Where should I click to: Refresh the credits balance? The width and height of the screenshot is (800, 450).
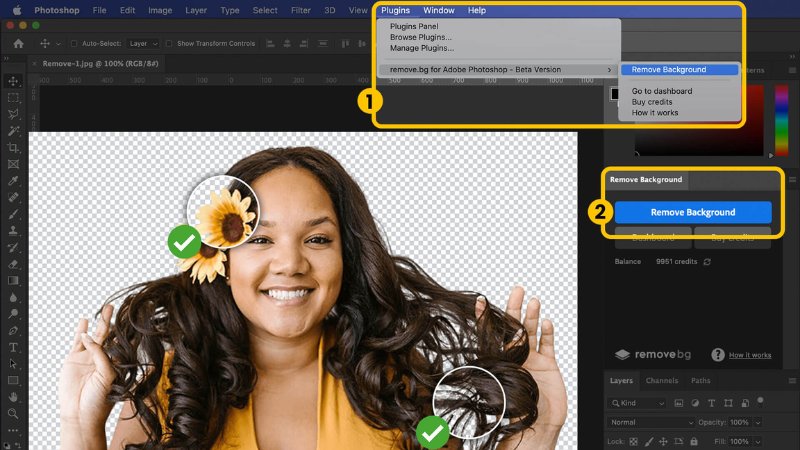coord(707,262)
